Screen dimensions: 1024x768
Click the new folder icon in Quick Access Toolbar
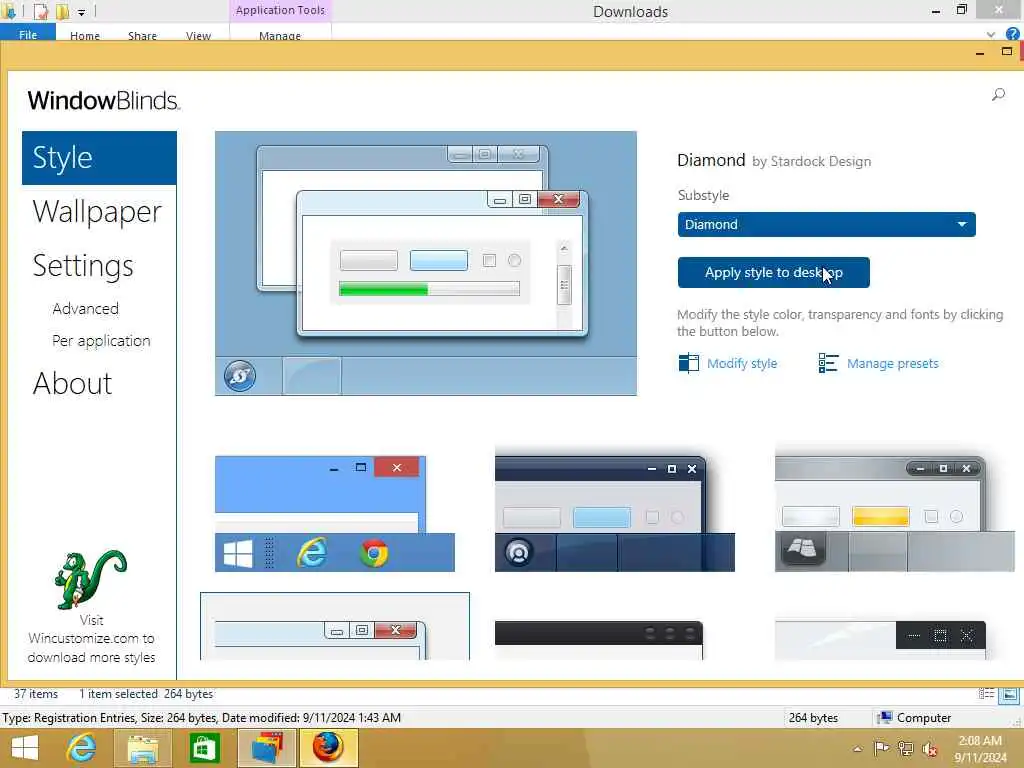[63, 11]
